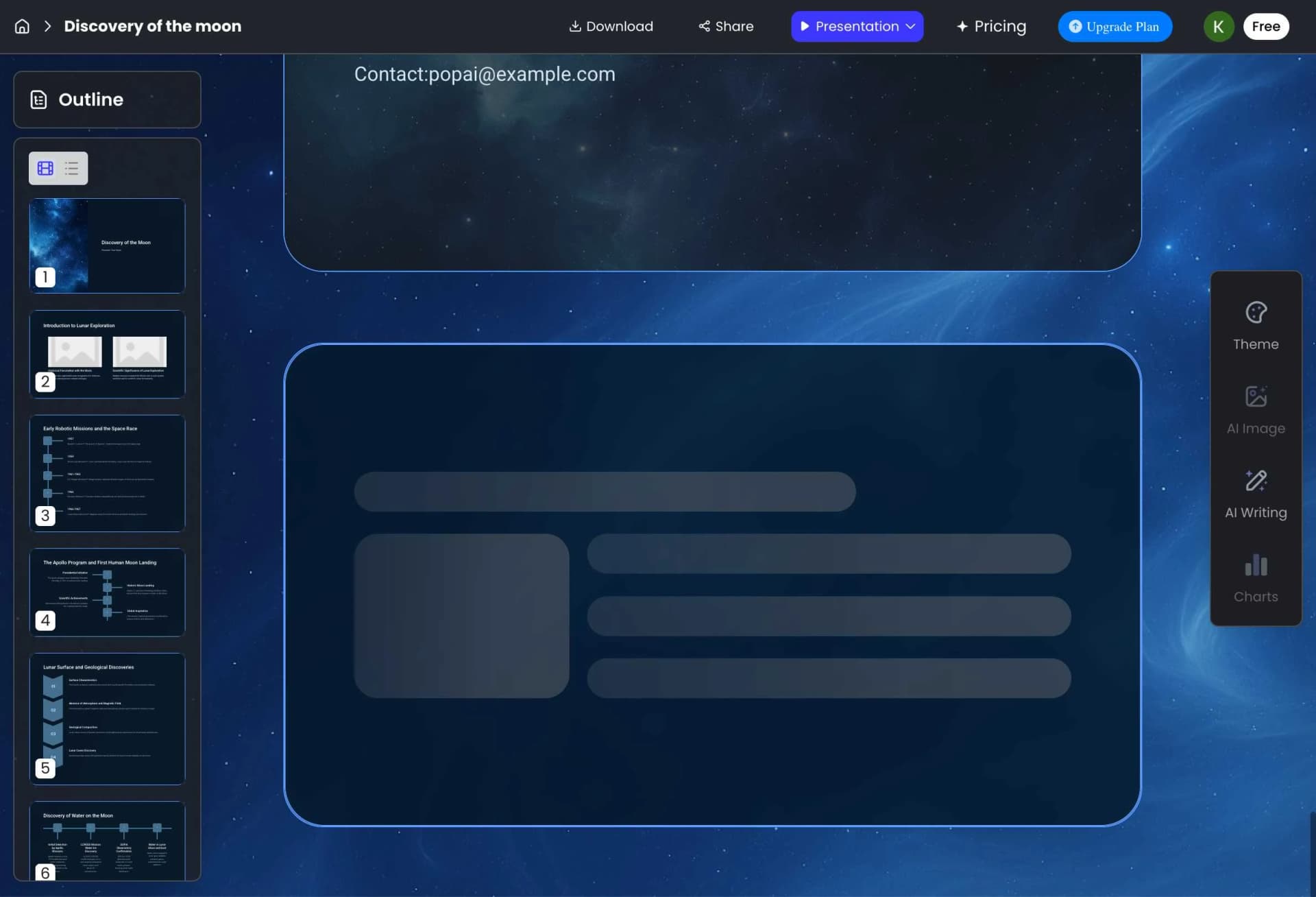
Task: Click the Free plan badge
Action: (x=1265, y=26)
